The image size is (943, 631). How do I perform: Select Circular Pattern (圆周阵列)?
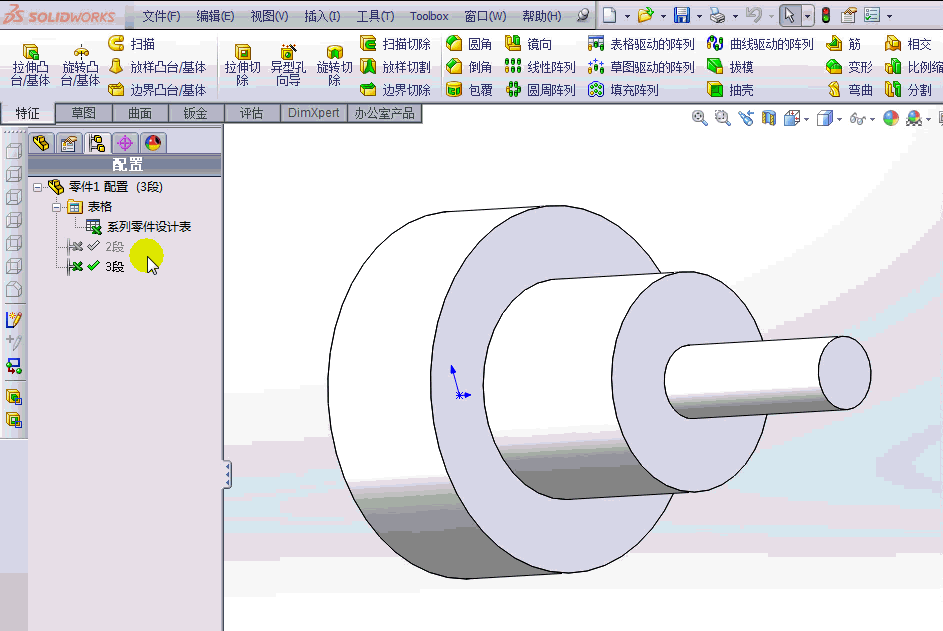tap(540, 90)
